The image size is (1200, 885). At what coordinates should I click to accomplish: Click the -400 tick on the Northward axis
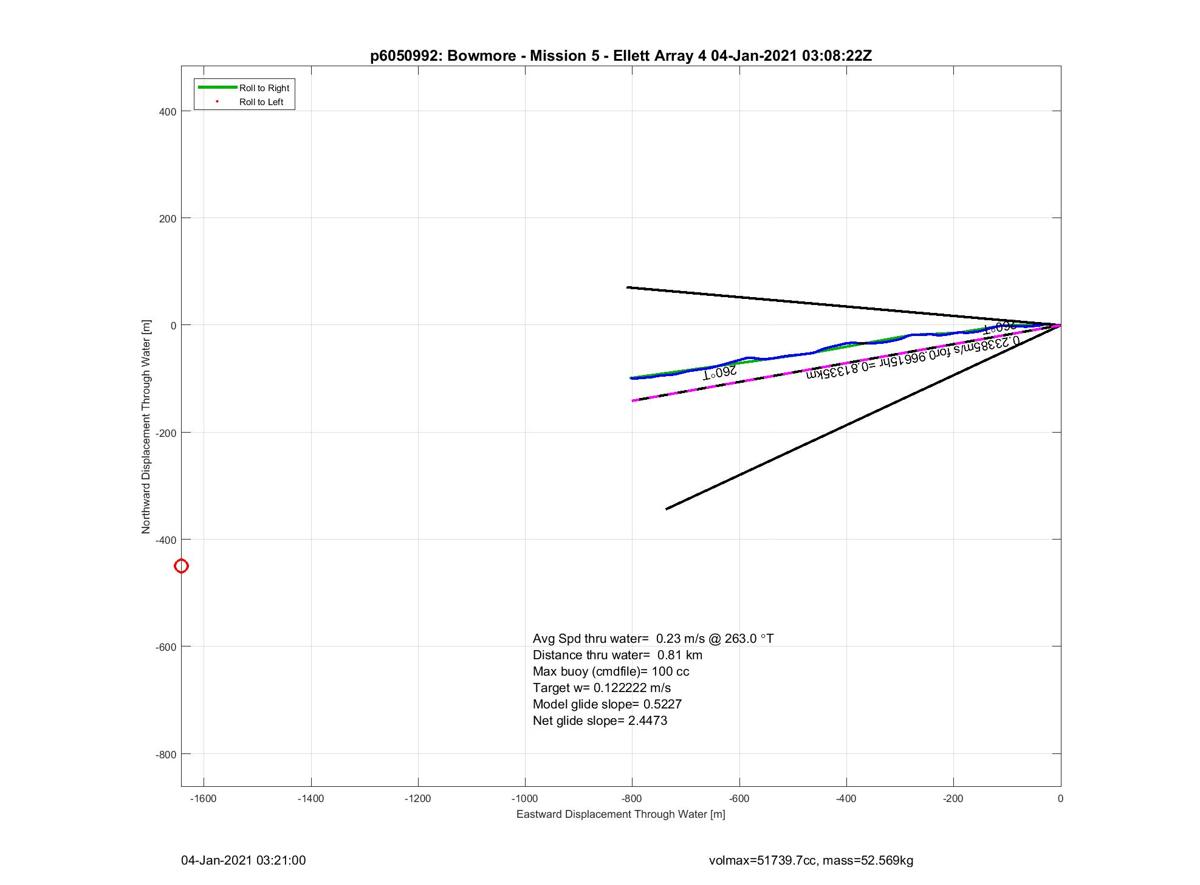click(164, 540)
